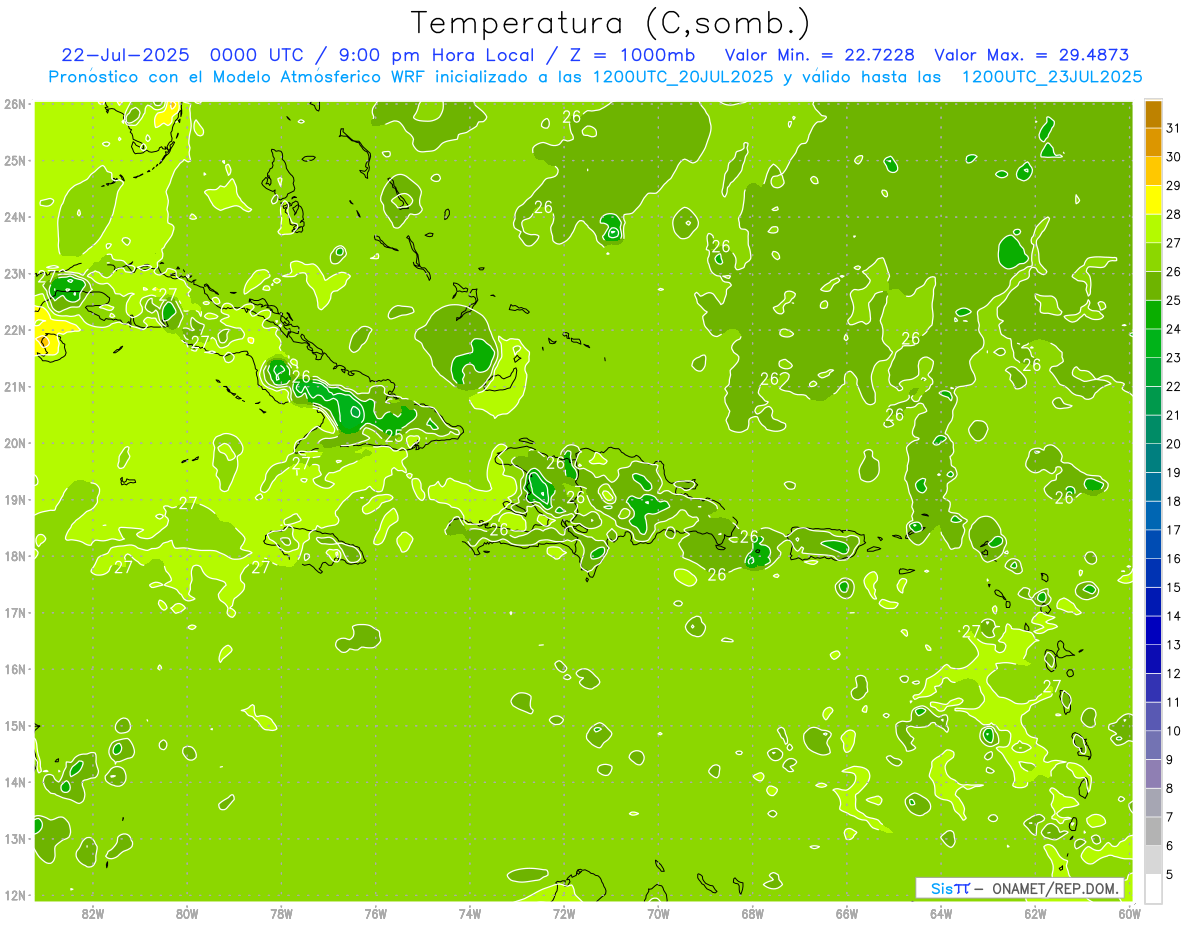
Task: Pick the deep blue legend swatch between 13 and 14
Action: [1153, 630]
